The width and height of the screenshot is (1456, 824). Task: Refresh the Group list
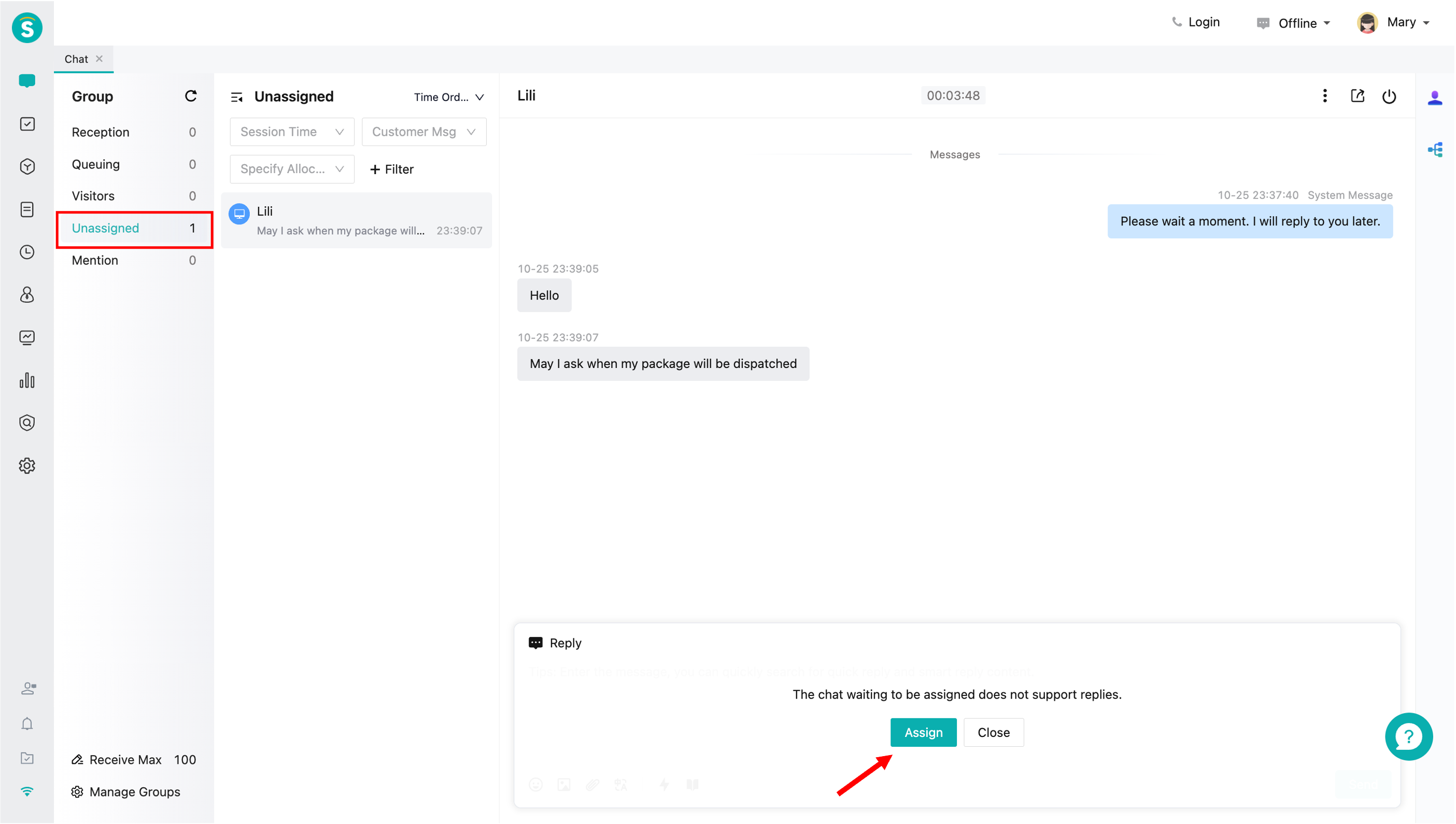(x=191, y=96)
